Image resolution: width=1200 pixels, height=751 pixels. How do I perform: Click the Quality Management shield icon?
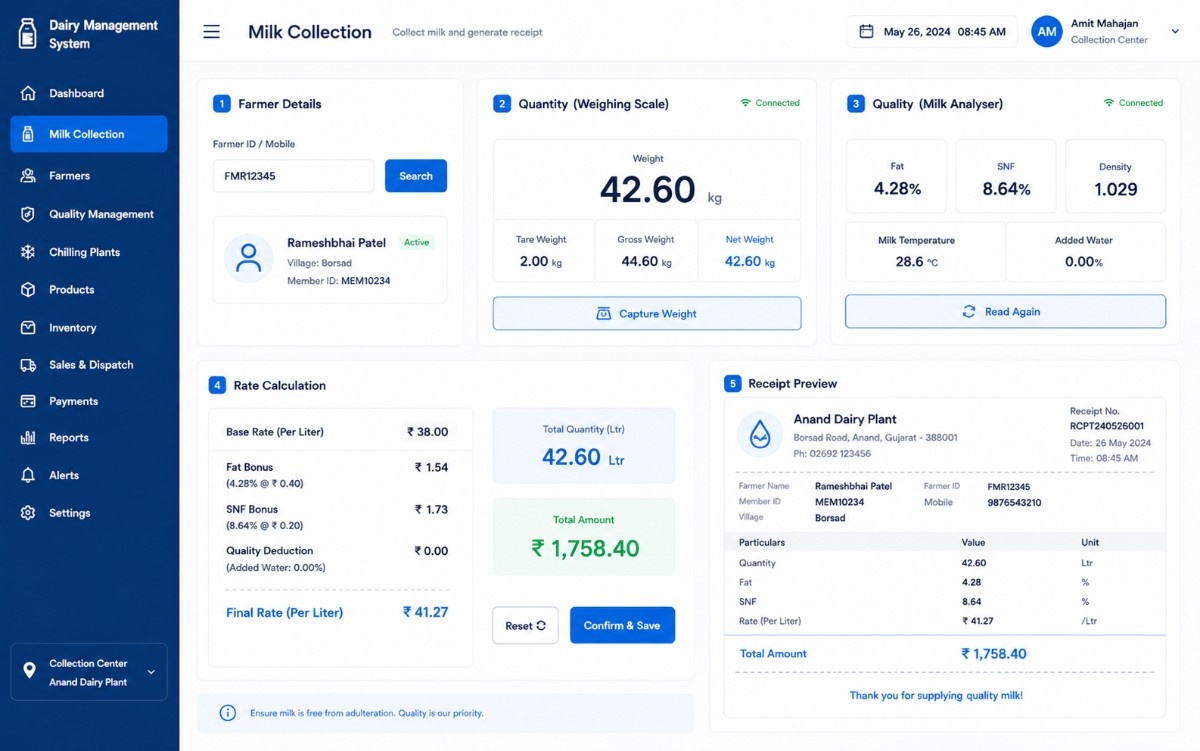(28, 214)
